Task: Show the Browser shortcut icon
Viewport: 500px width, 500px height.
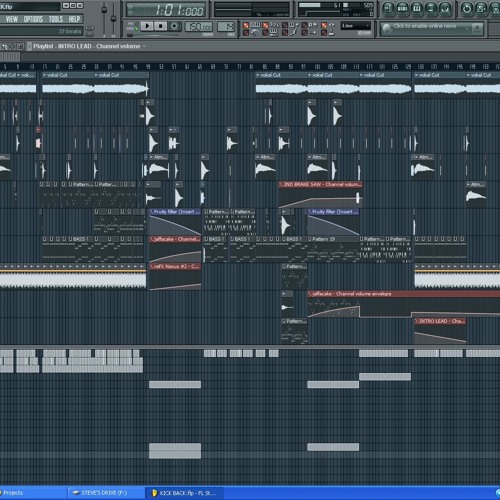Action: (431, 8)
